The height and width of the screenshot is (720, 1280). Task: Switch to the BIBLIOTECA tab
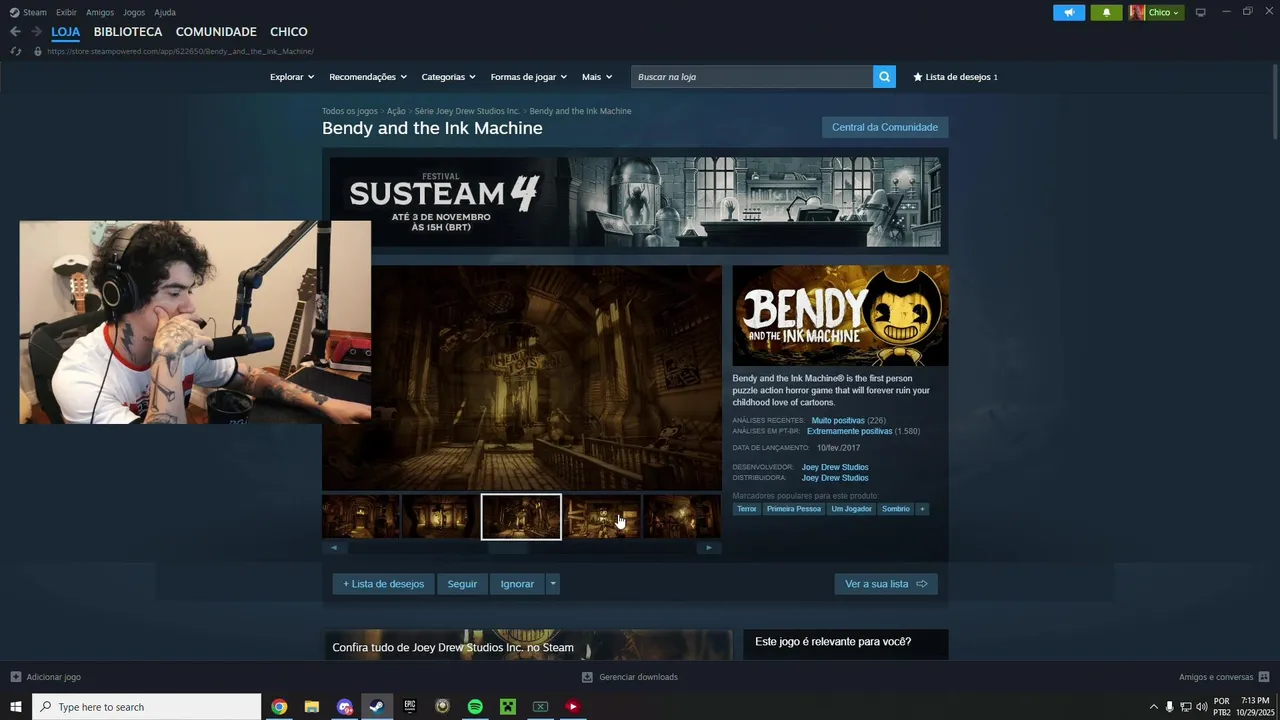point(128,32)
